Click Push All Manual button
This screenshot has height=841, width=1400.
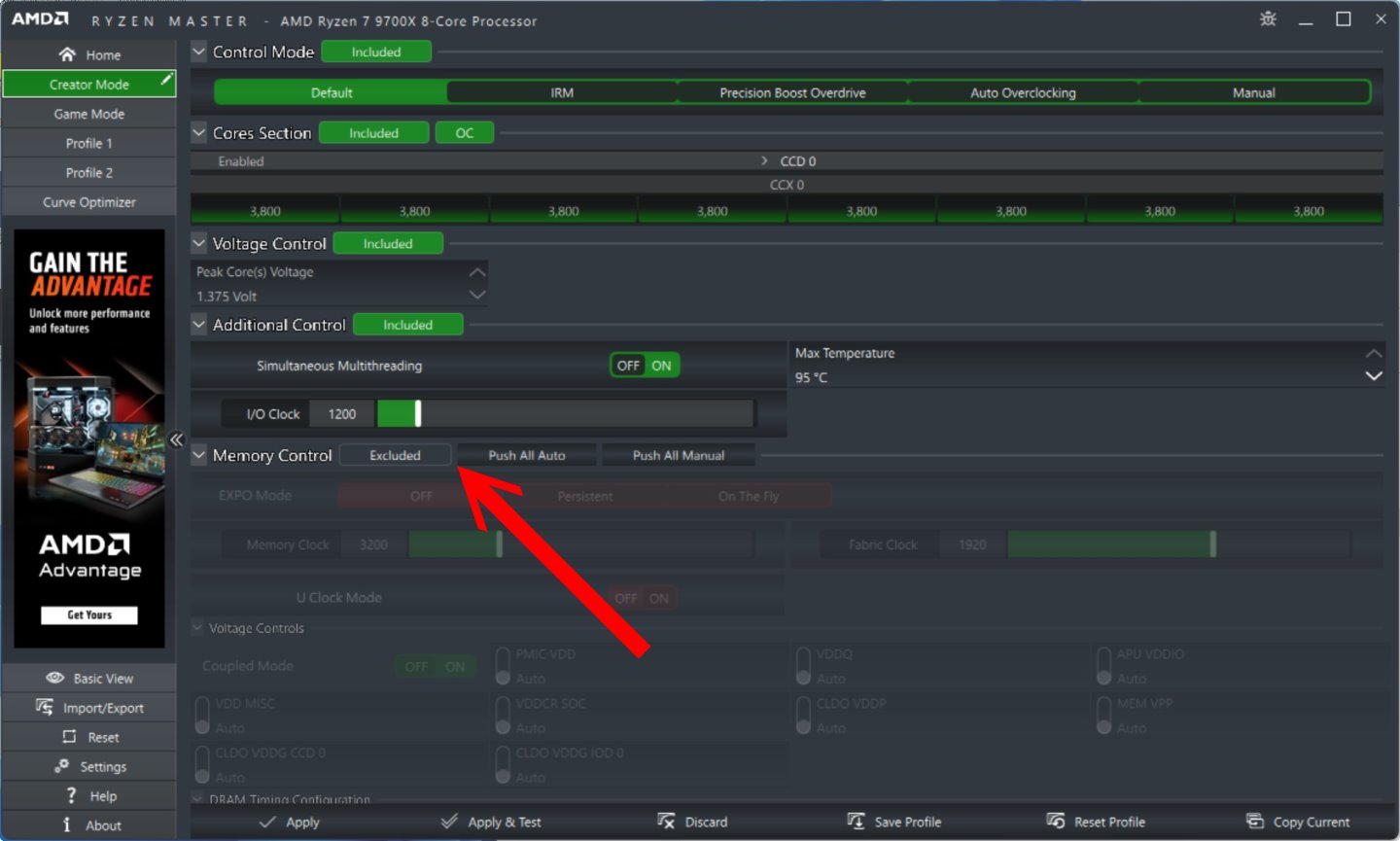679,455
